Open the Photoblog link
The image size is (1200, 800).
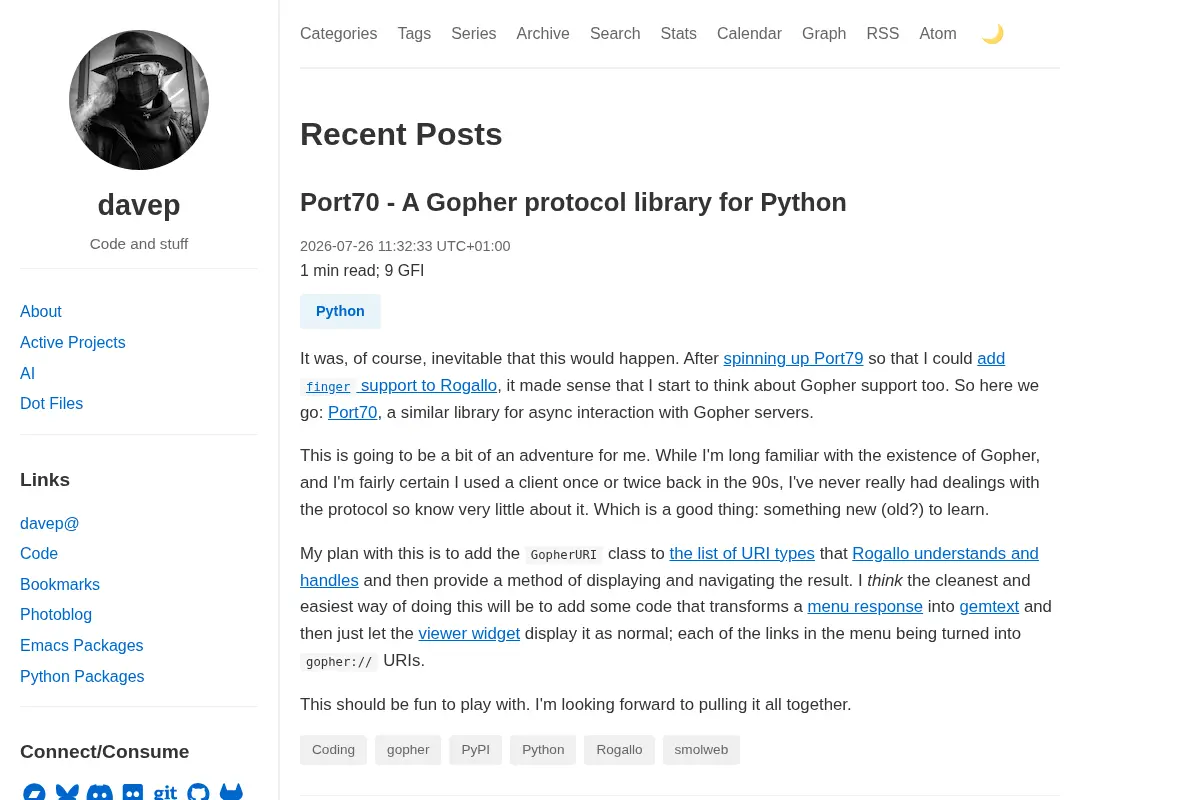(56, 615)
